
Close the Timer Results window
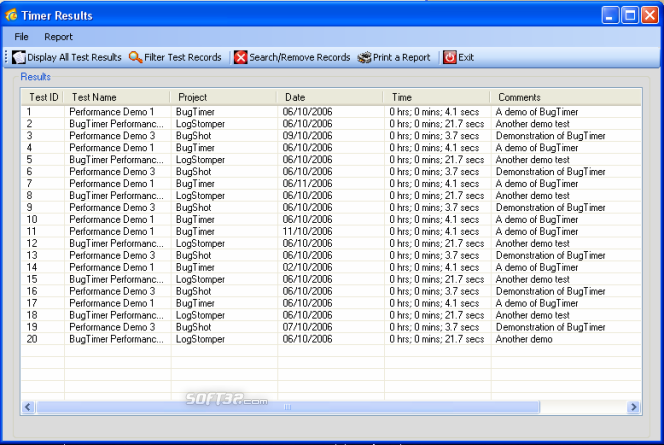click(x=650, y=16)
